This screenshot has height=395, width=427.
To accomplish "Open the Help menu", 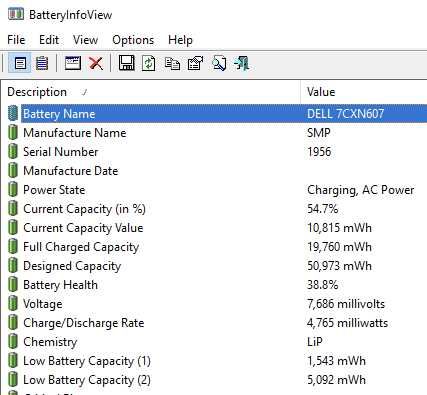I will tap(180, 40).
